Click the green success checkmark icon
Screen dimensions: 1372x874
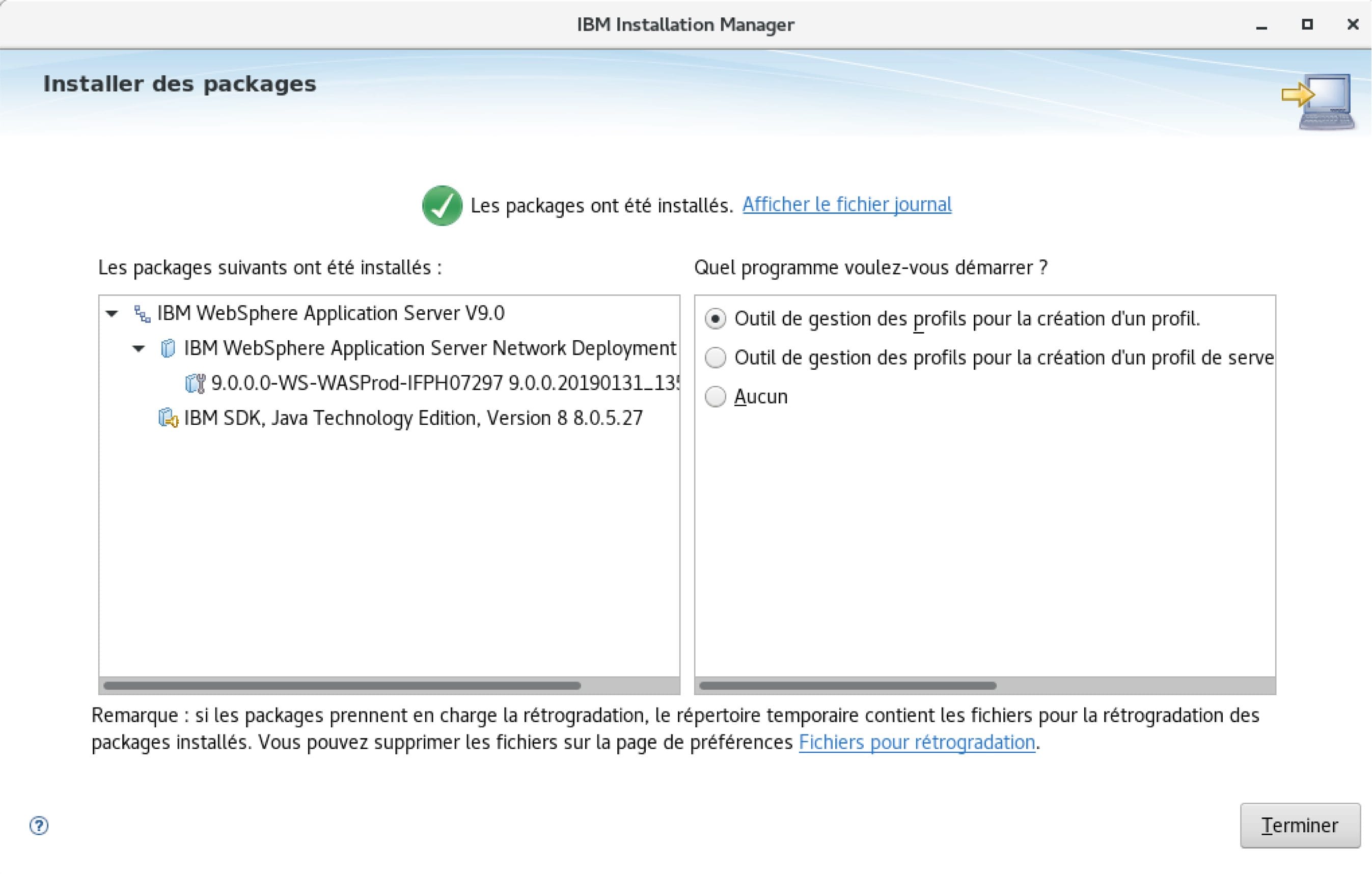pyautogui.click(x=442, y=206)
